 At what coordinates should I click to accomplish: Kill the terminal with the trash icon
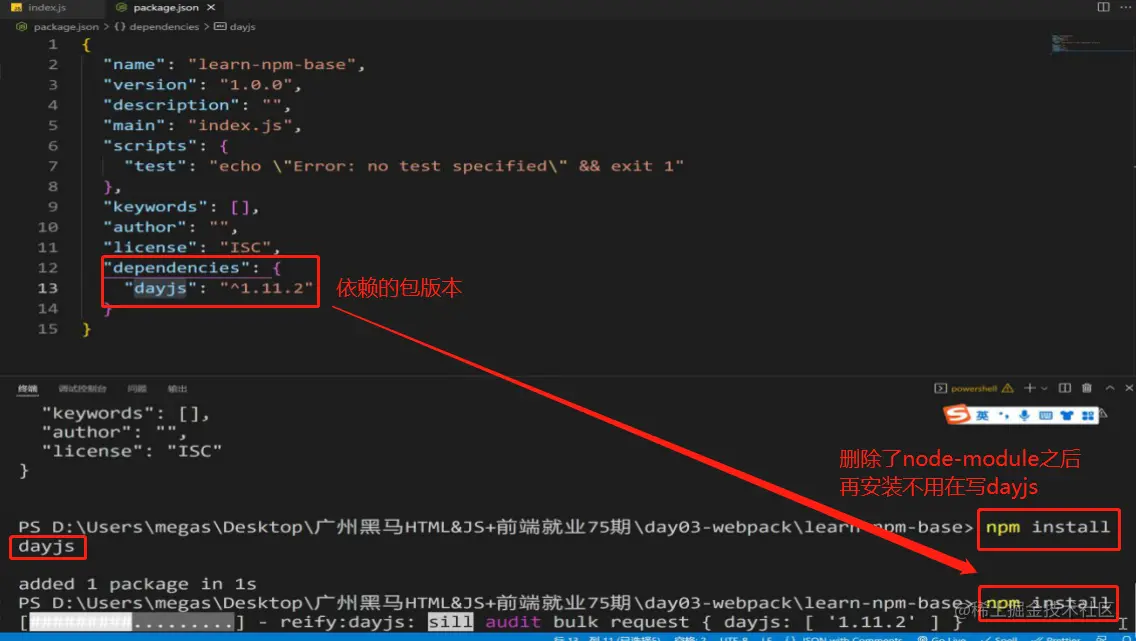[1086, 388]
